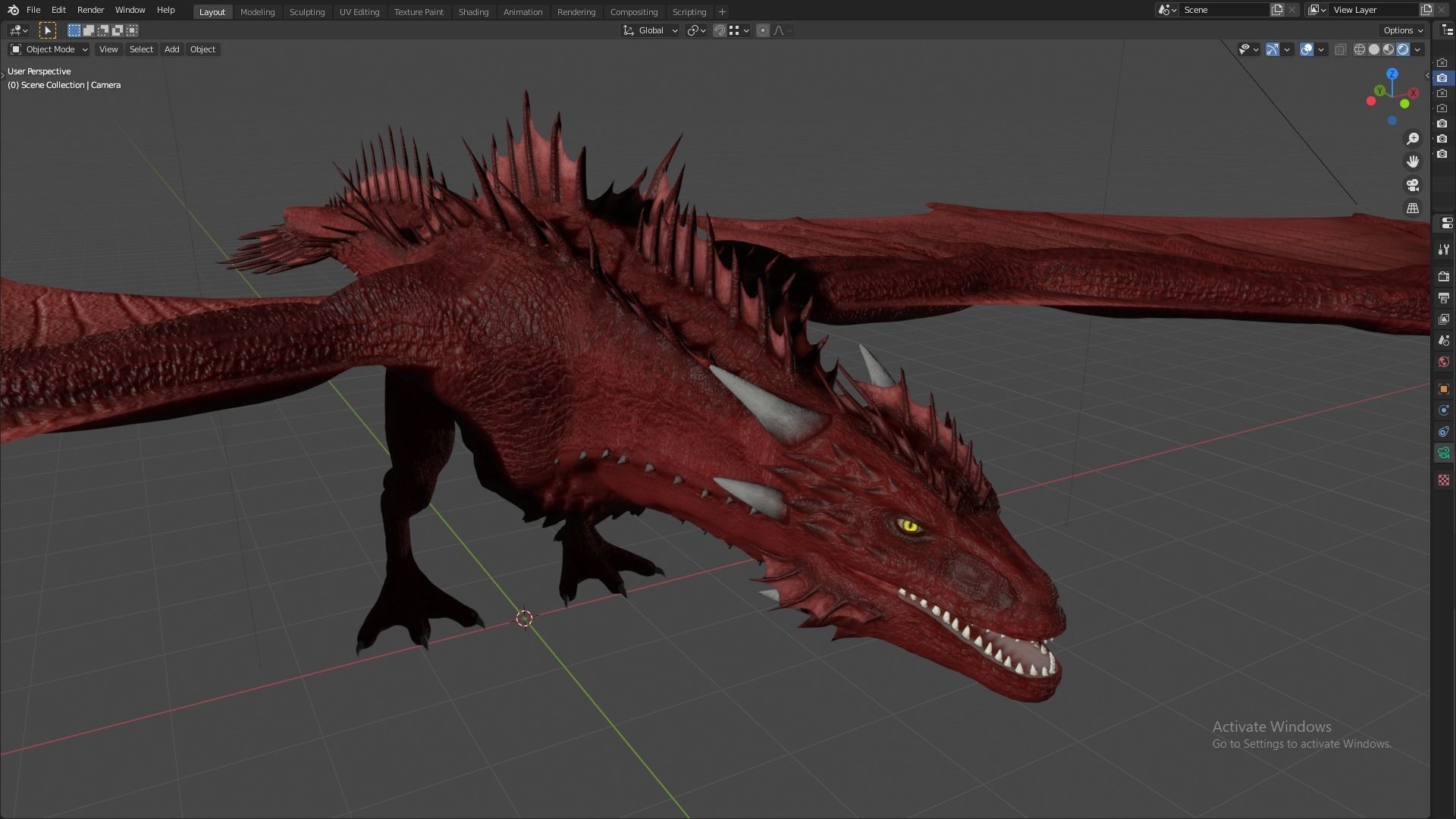1456x819 pixels.
Task: Switch to the Compositing workspace tab
Action: (x=633, y=12)
